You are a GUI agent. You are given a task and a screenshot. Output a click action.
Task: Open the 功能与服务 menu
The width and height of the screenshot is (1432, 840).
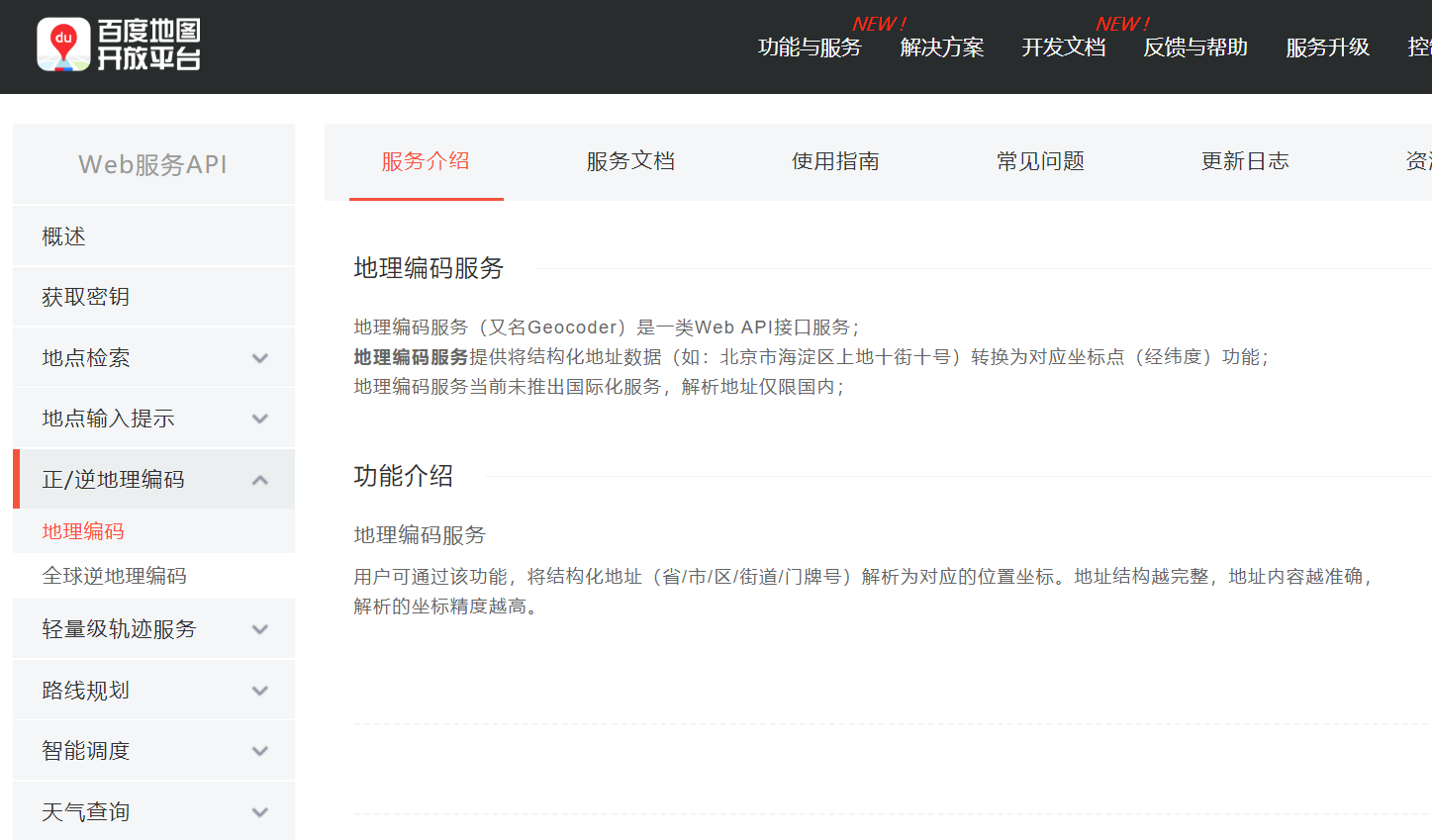click(x=810, y=47)
